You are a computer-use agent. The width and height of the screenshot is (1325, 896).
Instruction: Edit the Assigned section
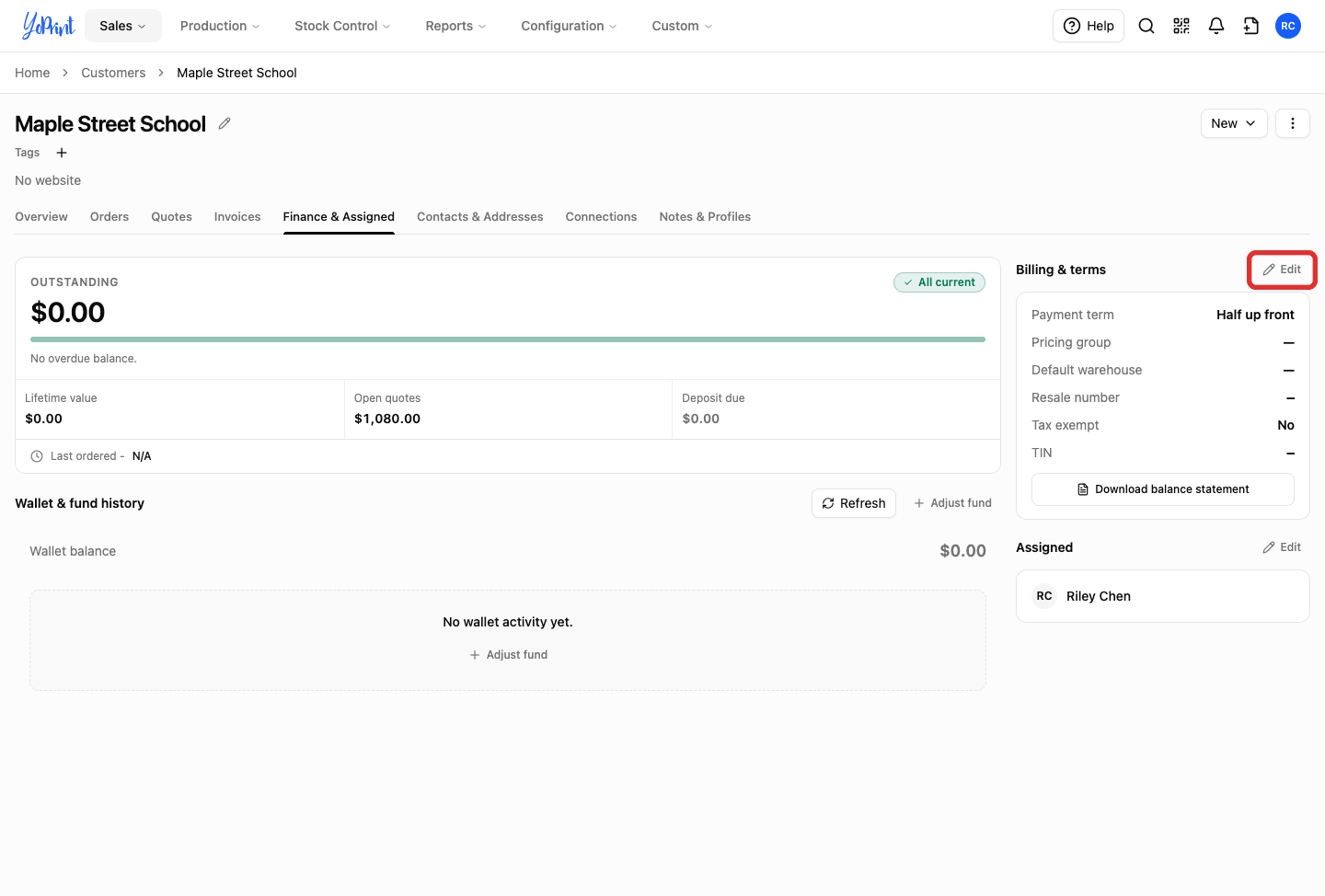(x=1282, y=547)
